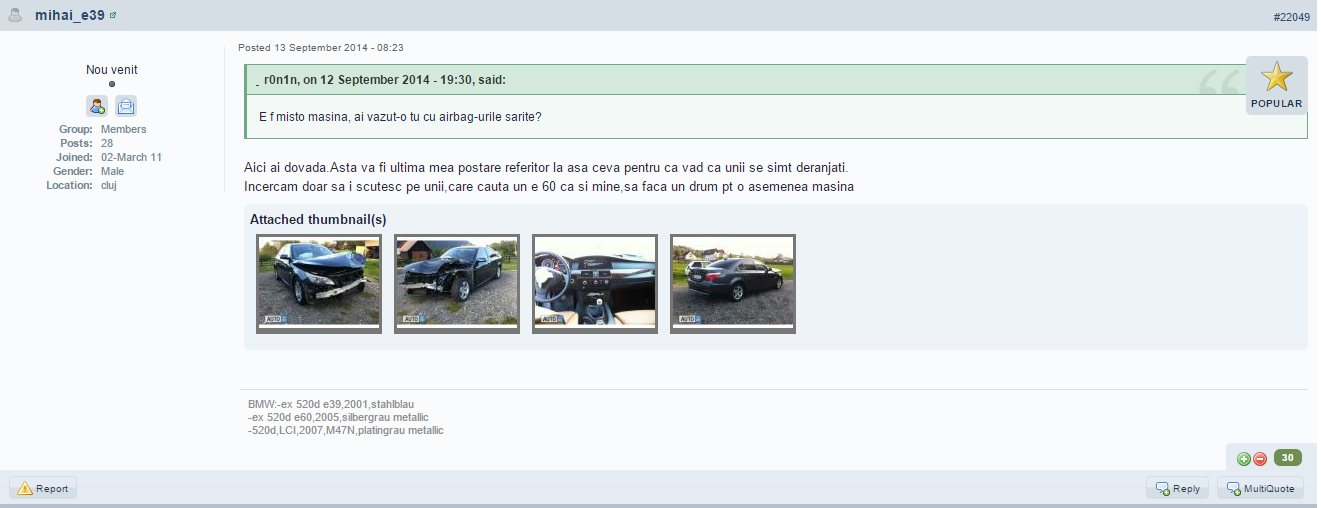Open the third thumbnail of car interior
1321x508 pixels.
[x=595, y=283]
